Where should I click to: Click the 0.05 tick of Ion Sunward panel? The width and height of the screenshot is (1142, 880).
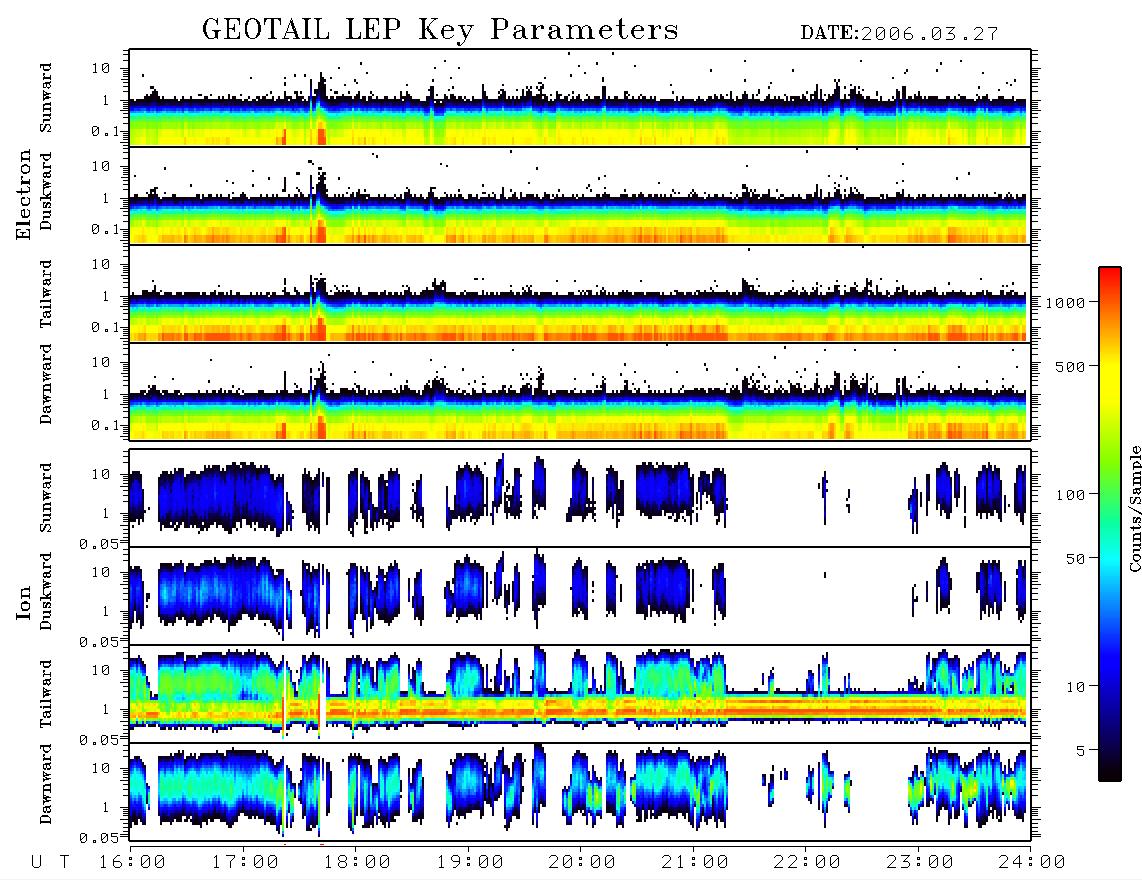tap(99, 543)
